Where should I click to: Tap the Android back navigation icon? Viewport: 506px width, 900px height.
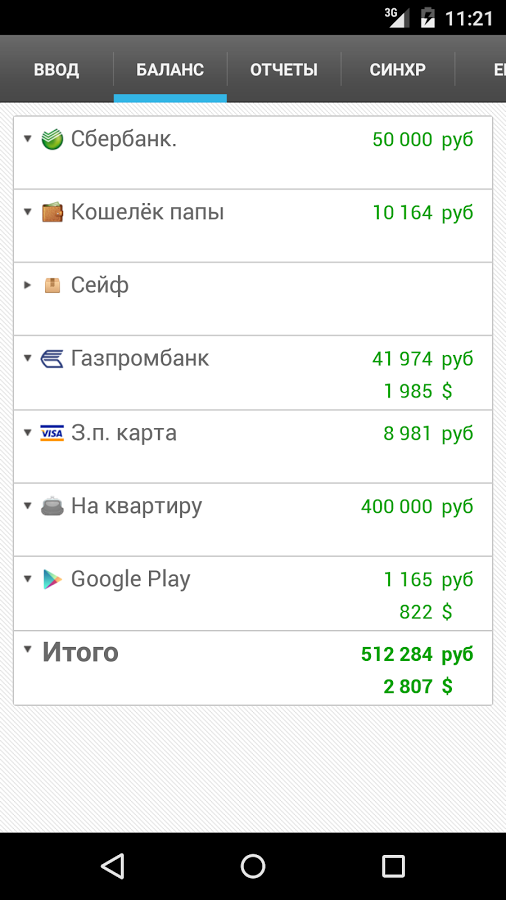click(112, 866)
